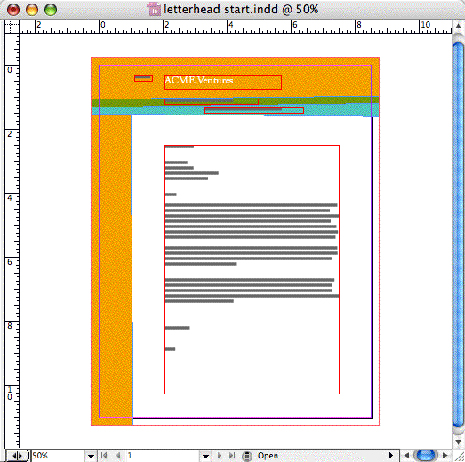
Task: Click the horizontal scrollbar left arrow
Action: [x=406, y=455]
